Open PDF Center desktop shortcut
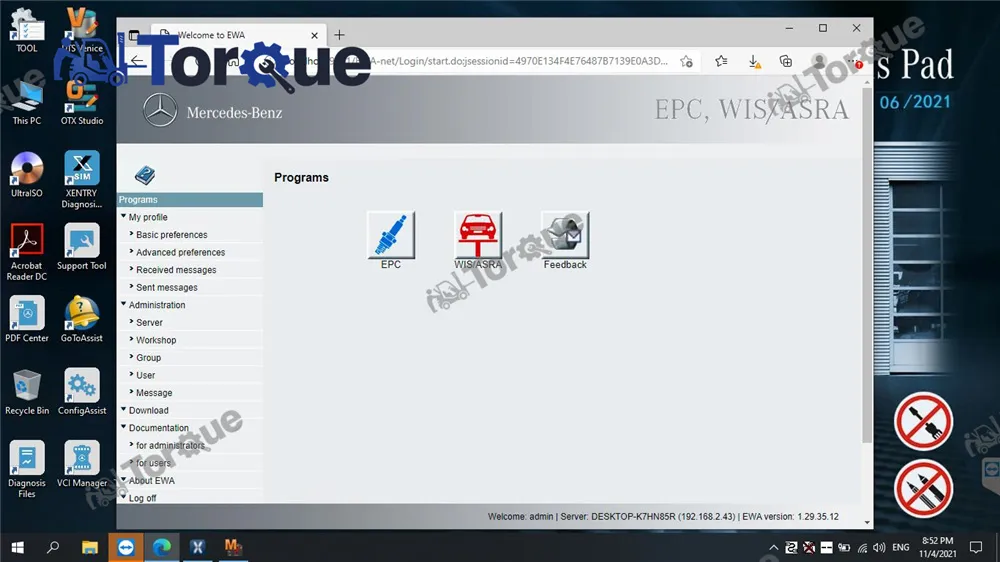 pyautogui.click(x=27, y=320)
